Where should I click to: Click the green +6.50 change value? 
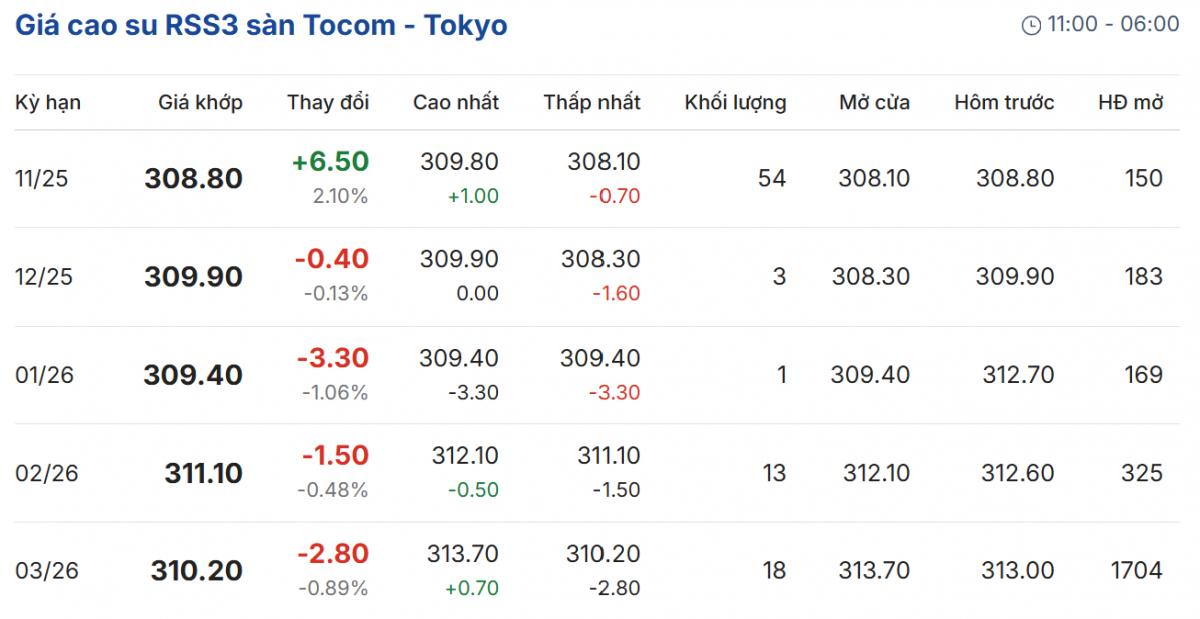[330, 162]
